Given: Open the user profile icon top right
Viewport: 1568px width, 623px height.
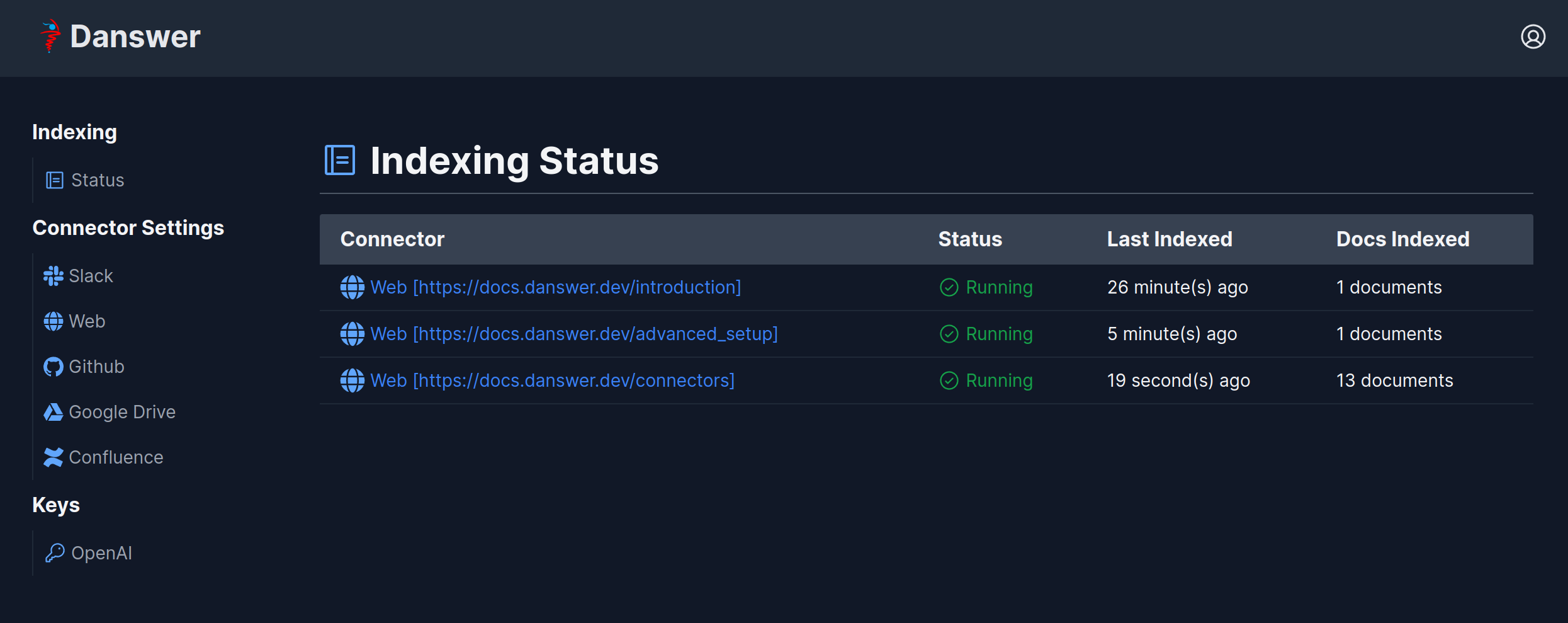Looking at the screenshot, I should click(1533, 37).
